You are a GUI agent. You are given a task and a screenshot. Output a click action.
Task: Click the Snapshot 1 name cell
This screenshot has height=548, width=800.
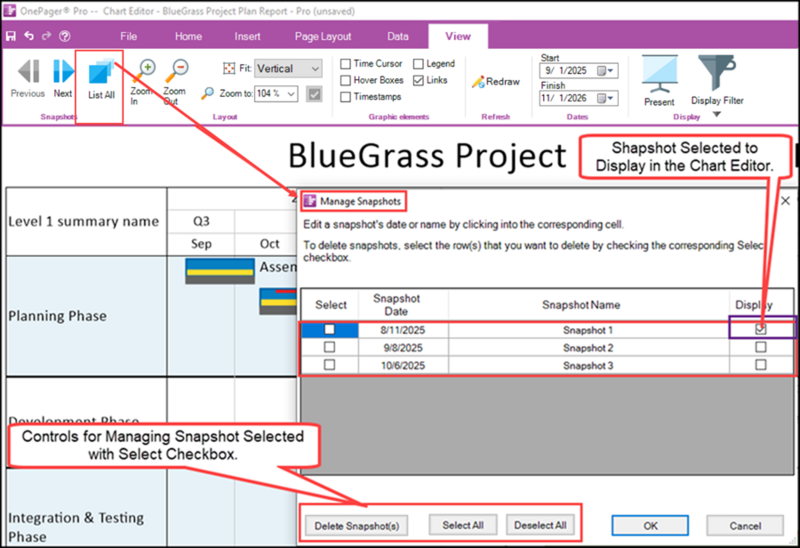[x=588, y=330]
